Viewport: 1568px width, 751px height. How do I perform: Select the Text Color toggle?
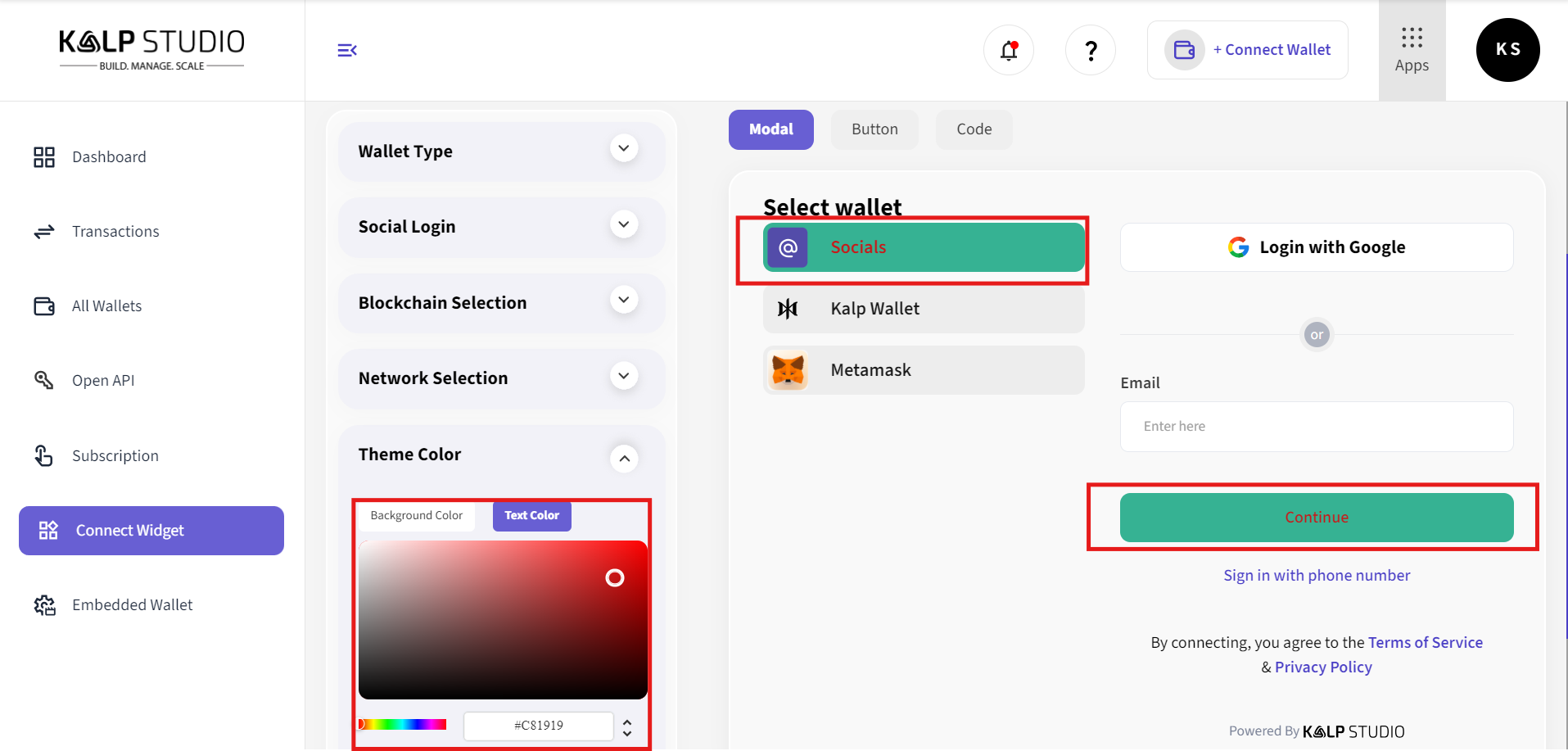tap(531, 516)
